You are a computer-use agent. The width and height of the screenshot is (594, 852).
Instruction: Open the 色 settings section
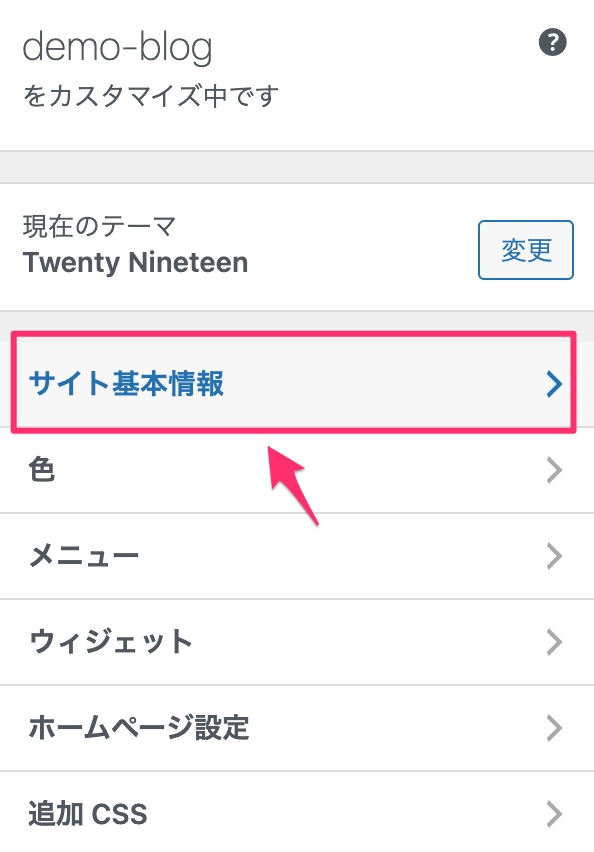[297, 470]
